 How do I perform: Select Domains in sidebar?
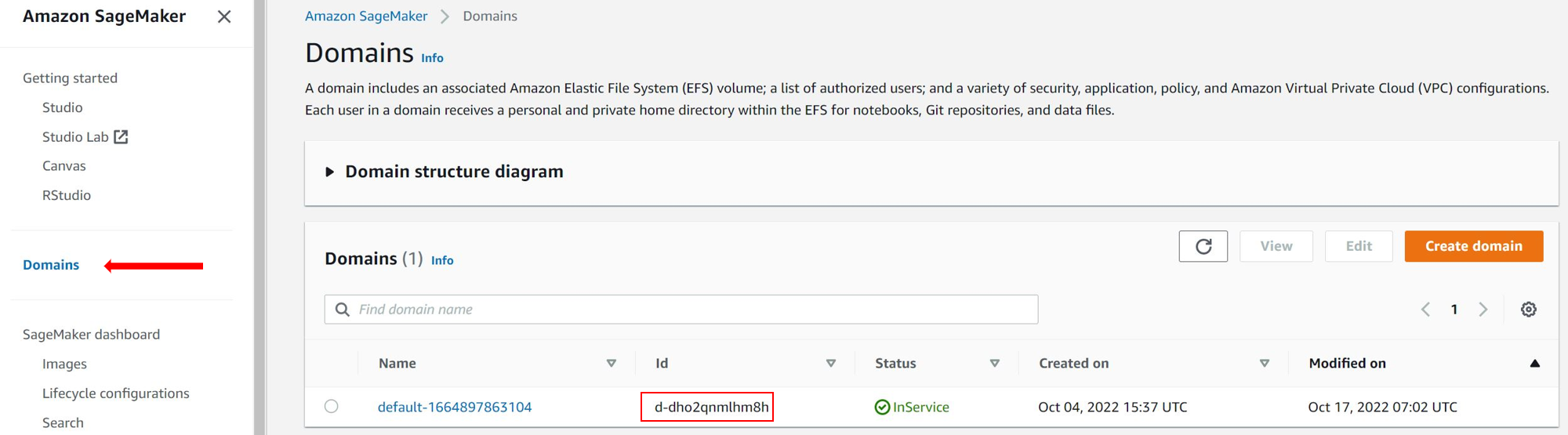click(x=51, y=265)
